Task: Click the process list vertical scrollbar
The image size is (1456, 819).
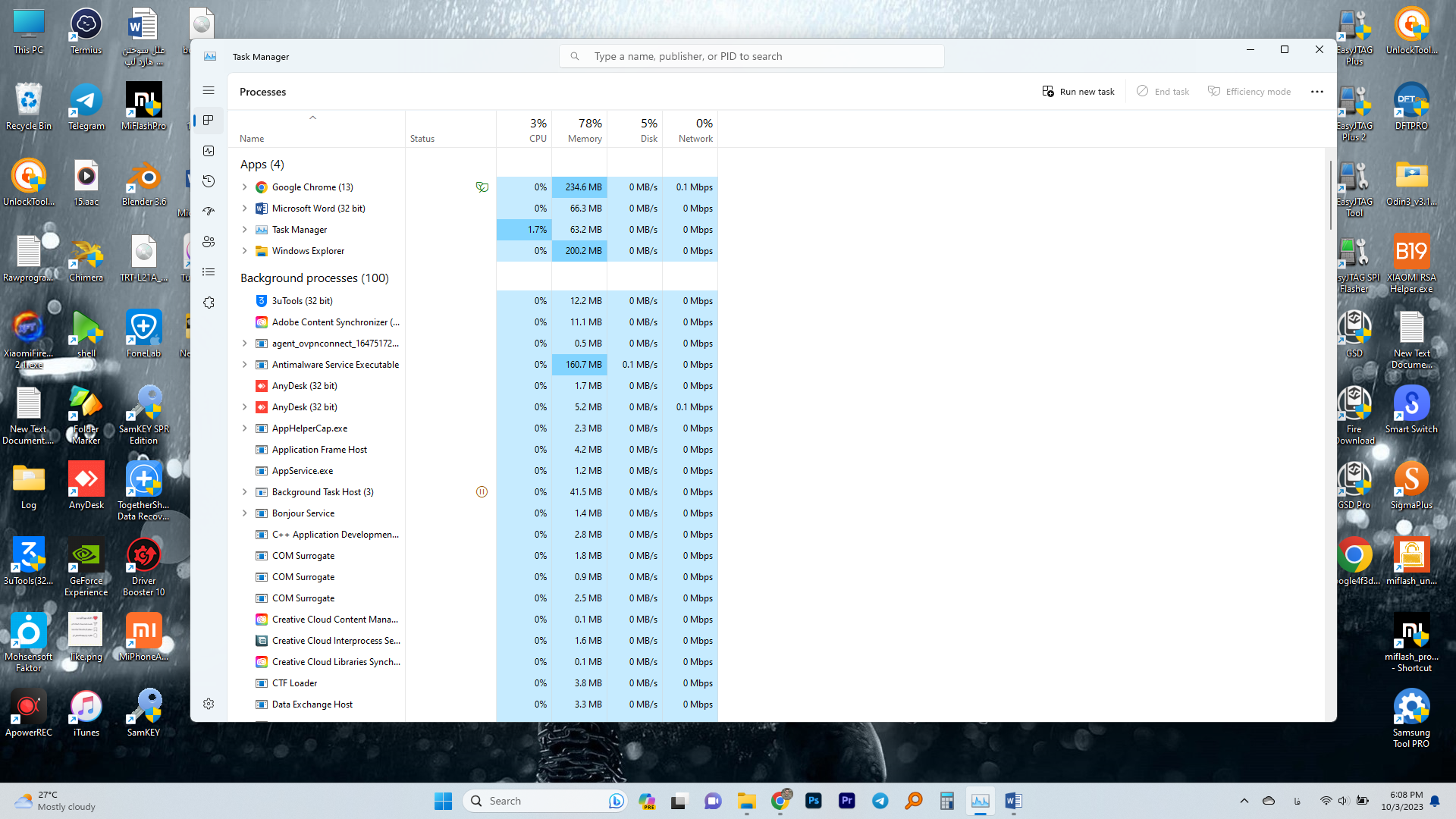Action: (1329, 196)
